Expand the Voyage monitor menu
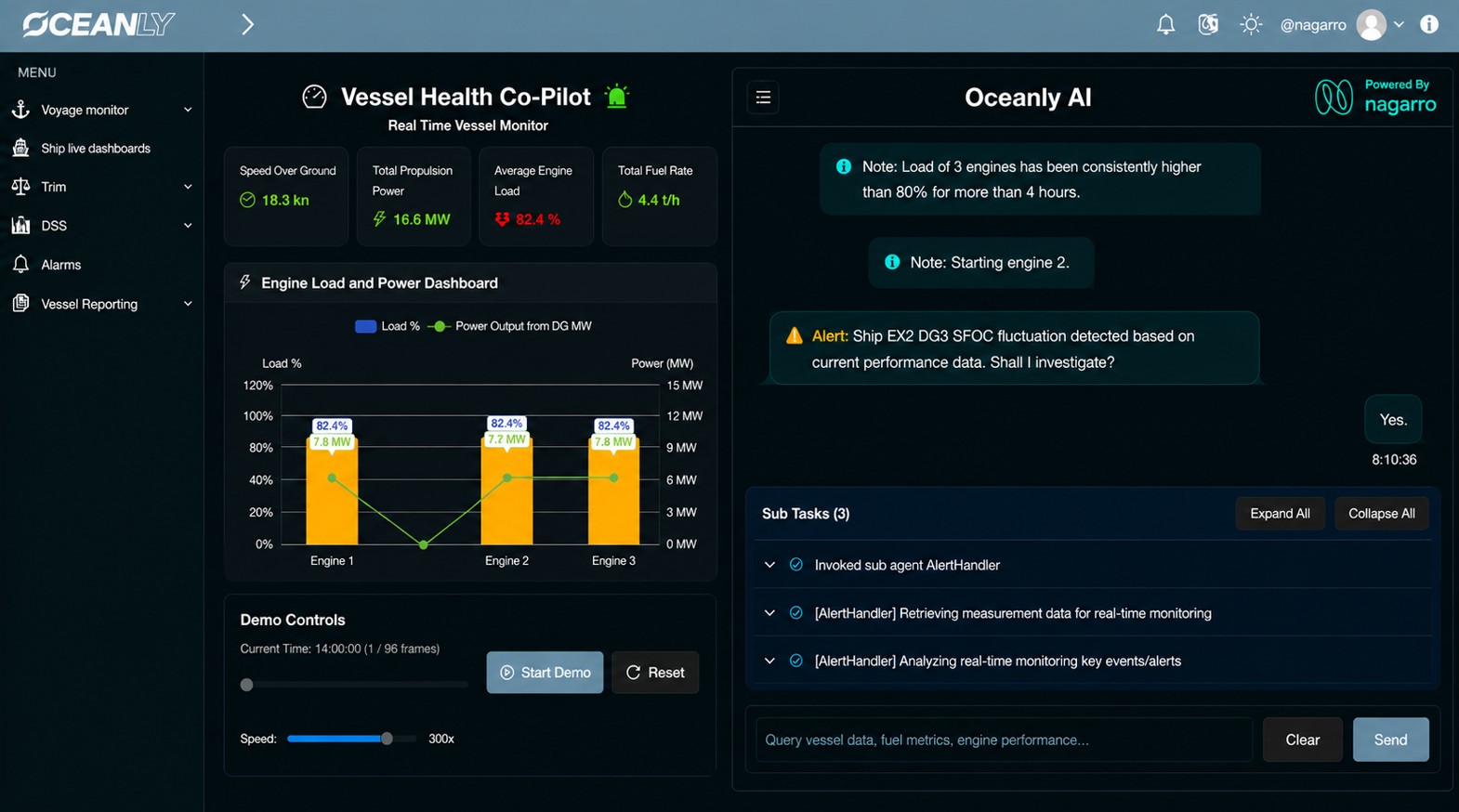Viewport: 1459px width, 812px height. [102, 110]
